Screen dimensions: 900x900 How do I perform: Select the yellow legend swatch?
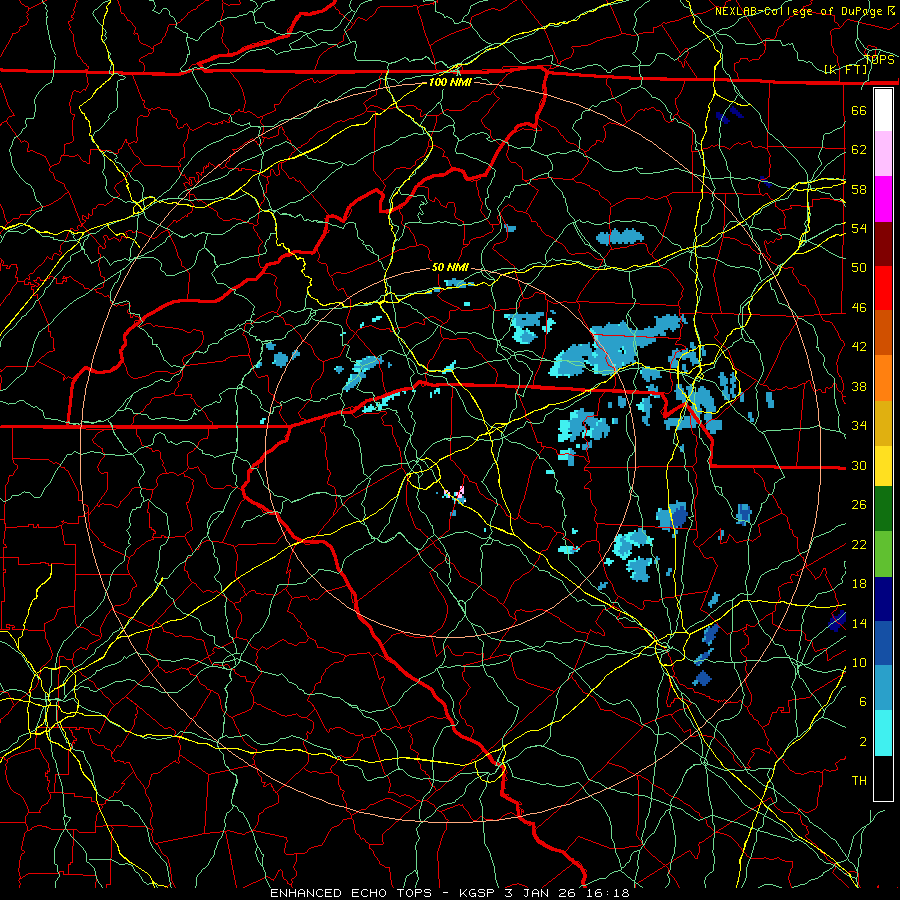(883, 465)
